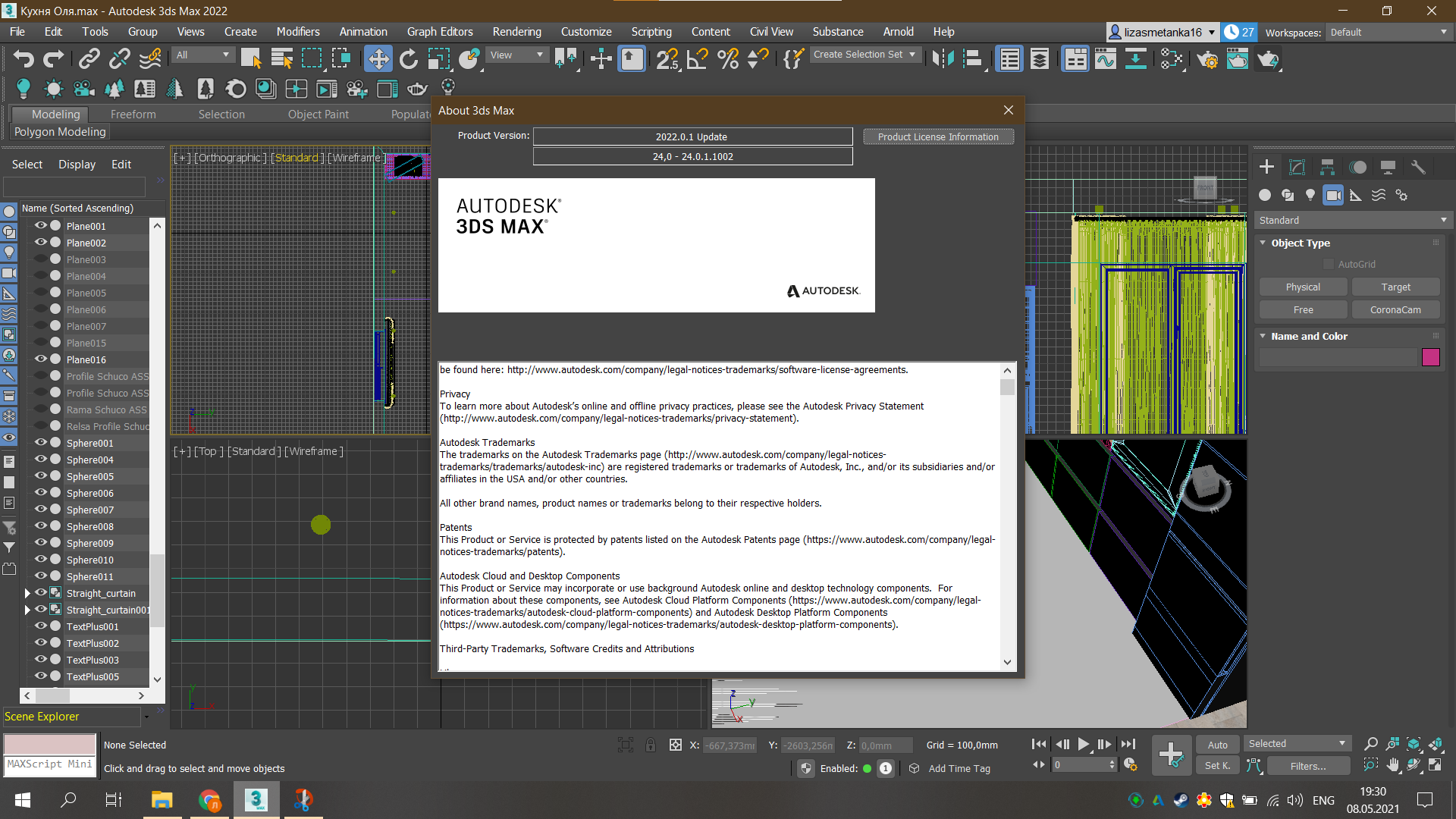Open the Scene Explorer toggle icon
Viewport: 1456px width, 819px height.
(1009, 59)
